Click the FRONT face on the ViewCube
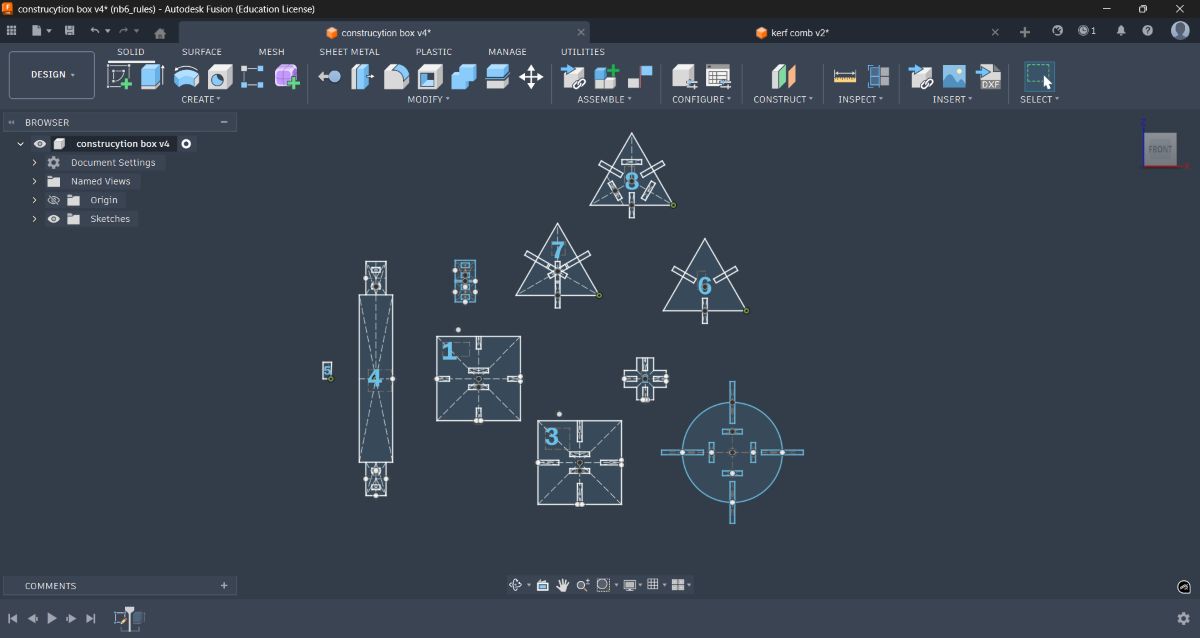The height and width of the screenshot is (638, 1200). tap(1160, 148)
